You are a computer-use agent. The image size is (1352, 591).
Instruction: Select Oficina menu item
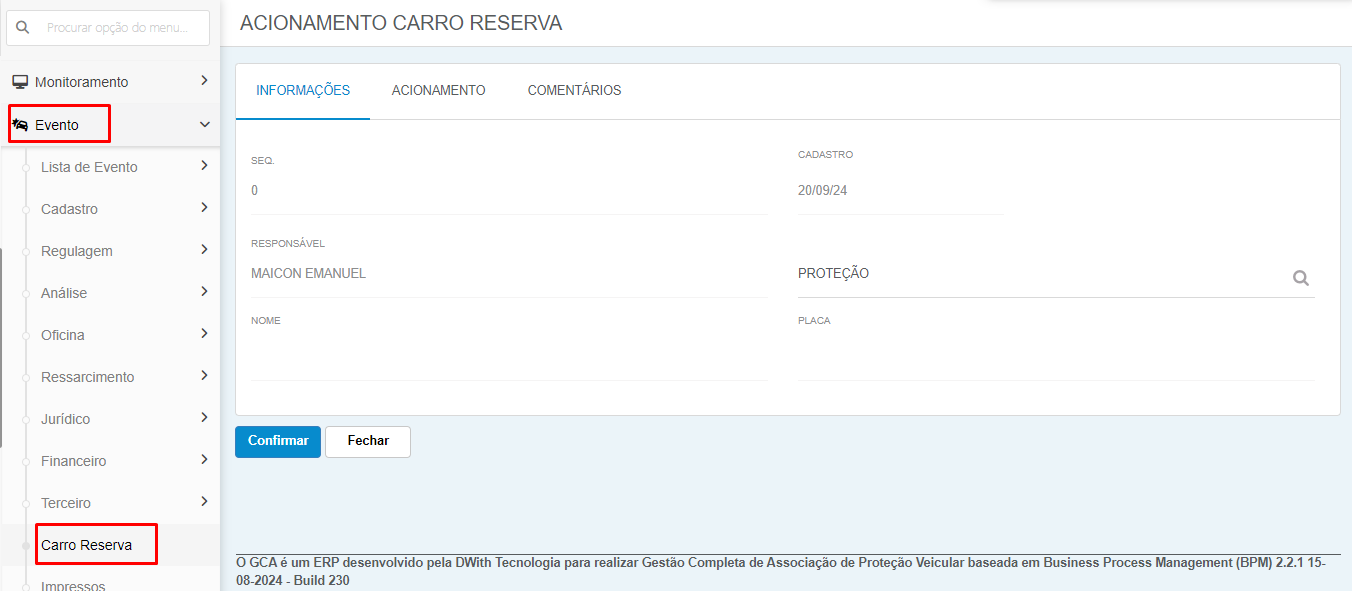click(x=62, y=335)
